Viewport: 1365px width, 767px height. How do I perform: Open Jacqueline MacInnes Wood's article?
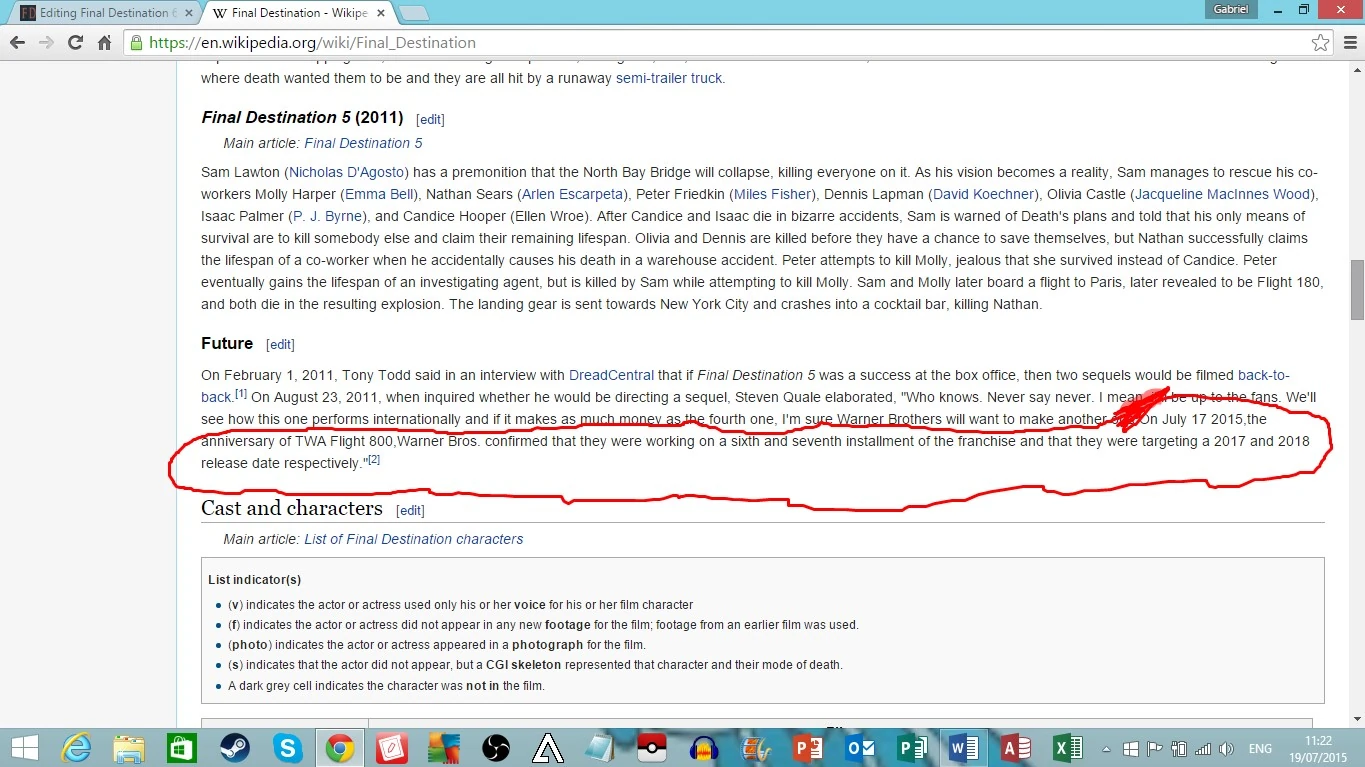pyautogui.click(x=1222, y=194)
